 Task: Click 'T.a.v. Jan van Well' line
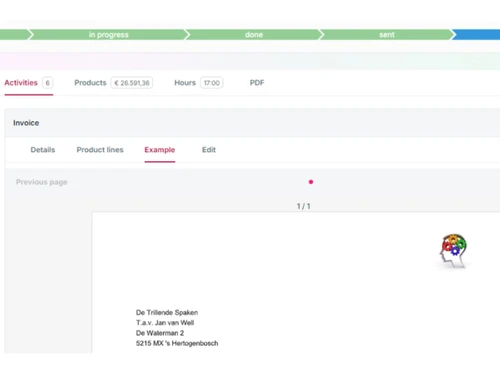coord(165,323)
